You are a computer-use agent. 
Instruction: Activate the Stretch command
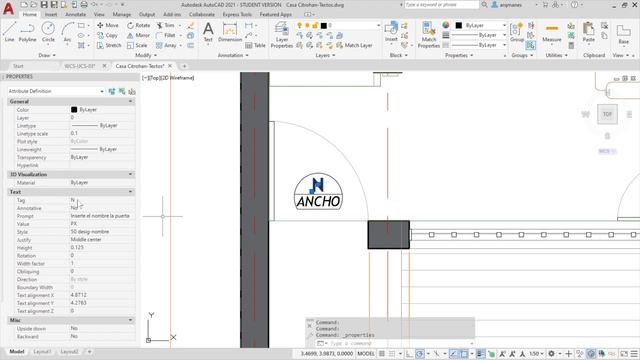pyautogui.click(x=109, y=45)
